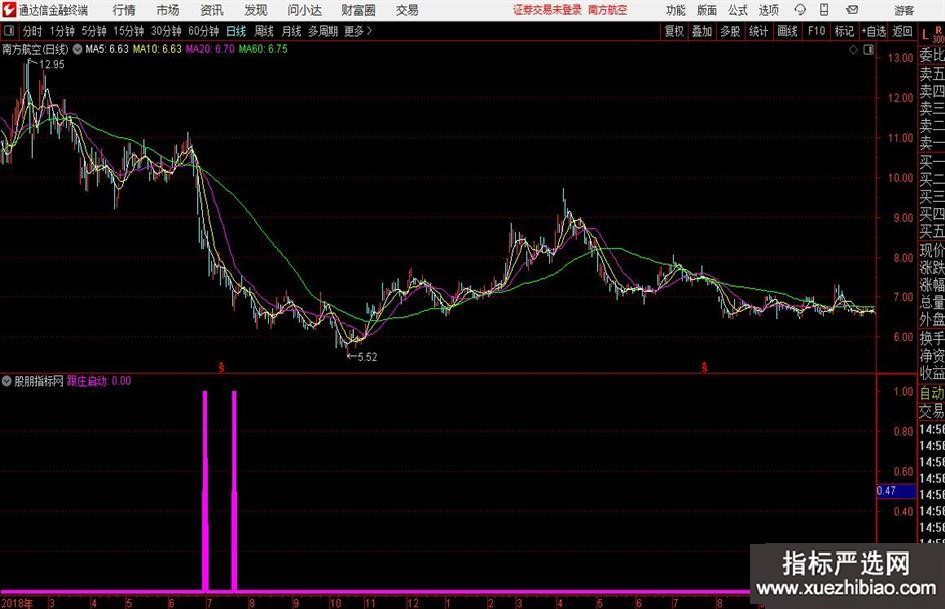Image resolution: width=945 pixels, height=609 pixels.
Task: Click 南方航空 stock name in title bar
Action: (608, 10)
